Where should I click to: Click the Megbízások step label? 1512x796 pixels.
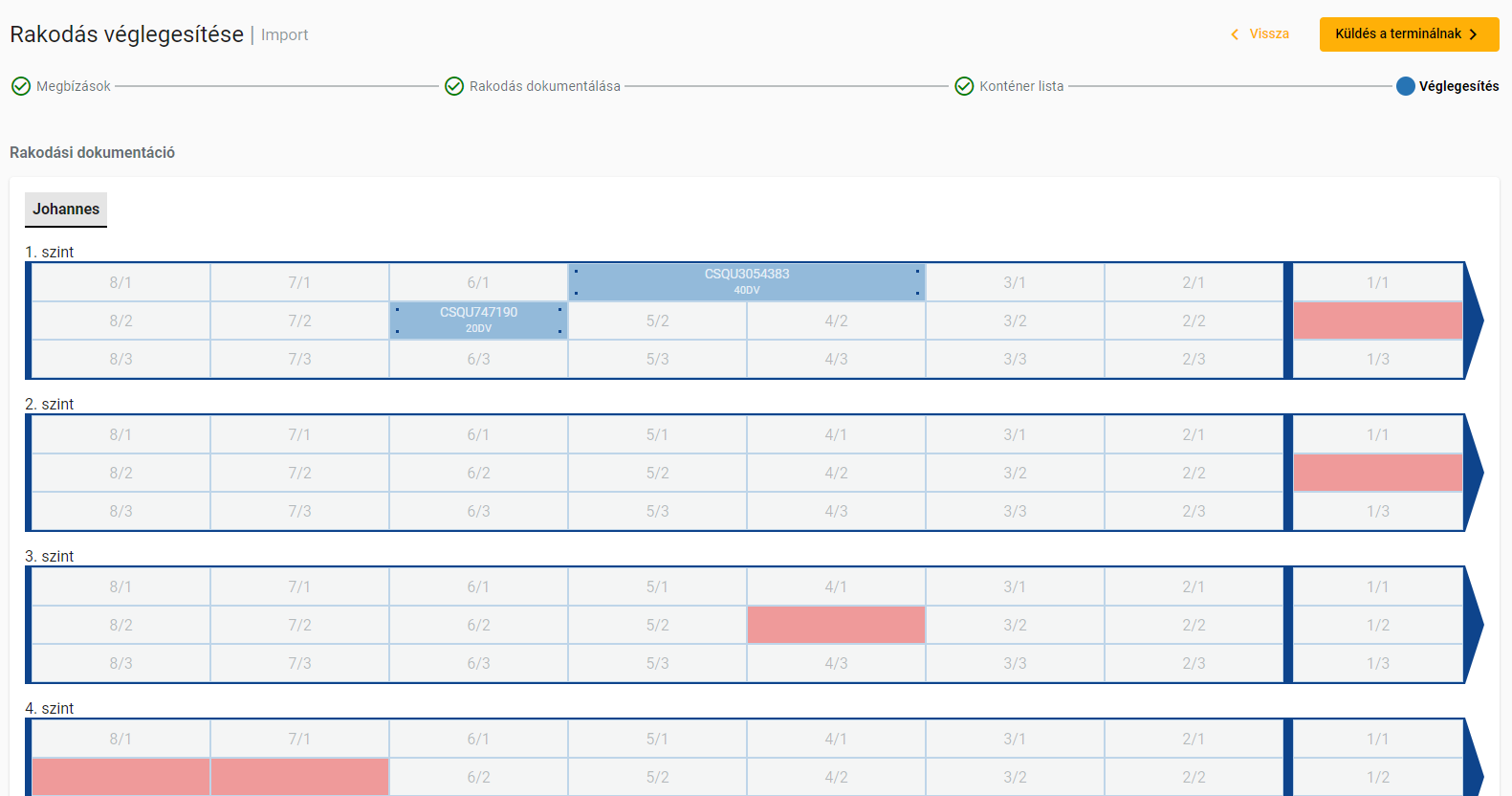coord(74,86)
